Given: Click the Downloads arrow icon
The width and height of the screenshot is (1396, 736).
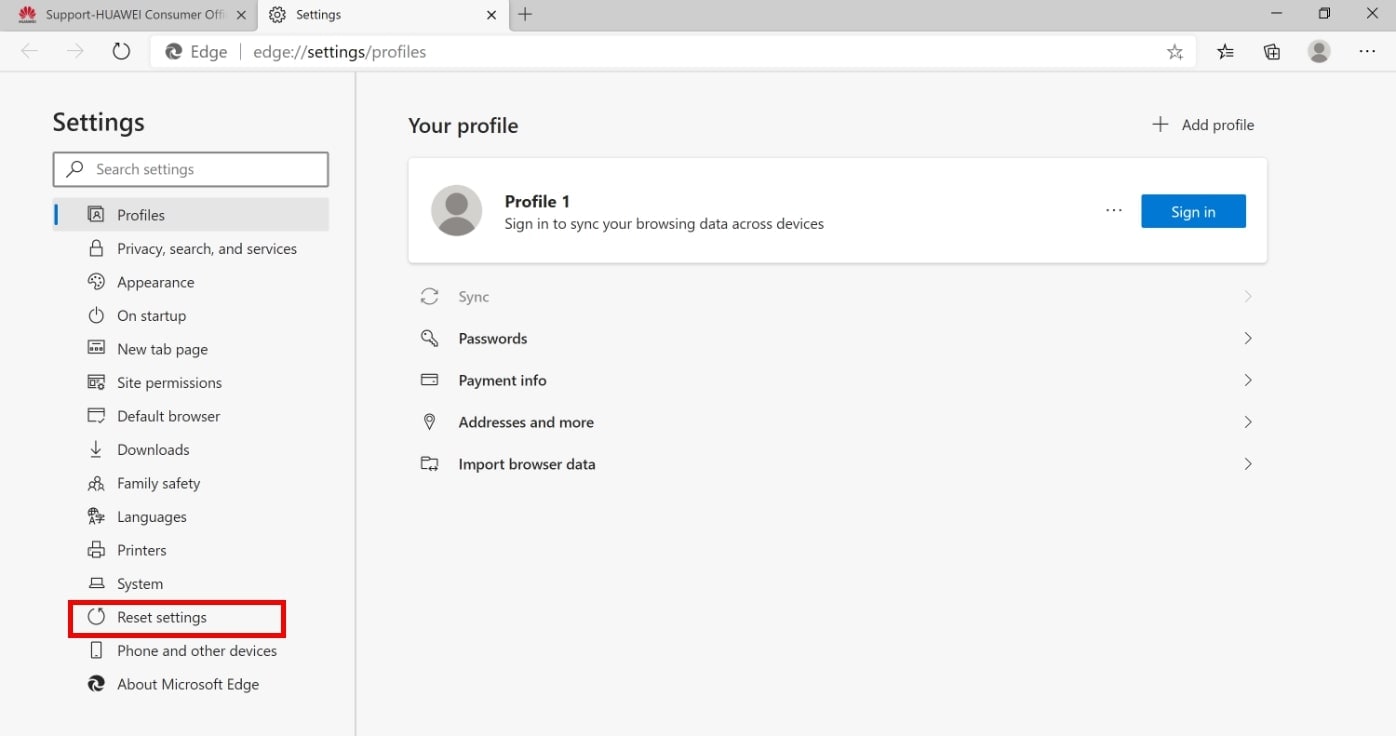Looking at the screenshot, I should pyautogui.click(x=96, y=449).
